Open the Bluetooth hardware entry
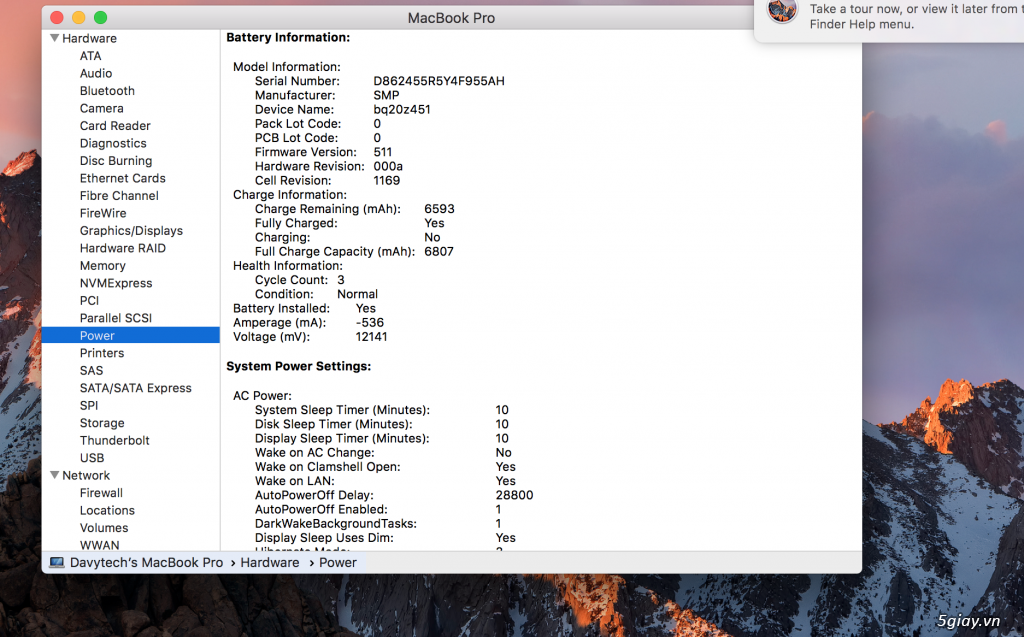1024x637 pixels. (107, 91)
